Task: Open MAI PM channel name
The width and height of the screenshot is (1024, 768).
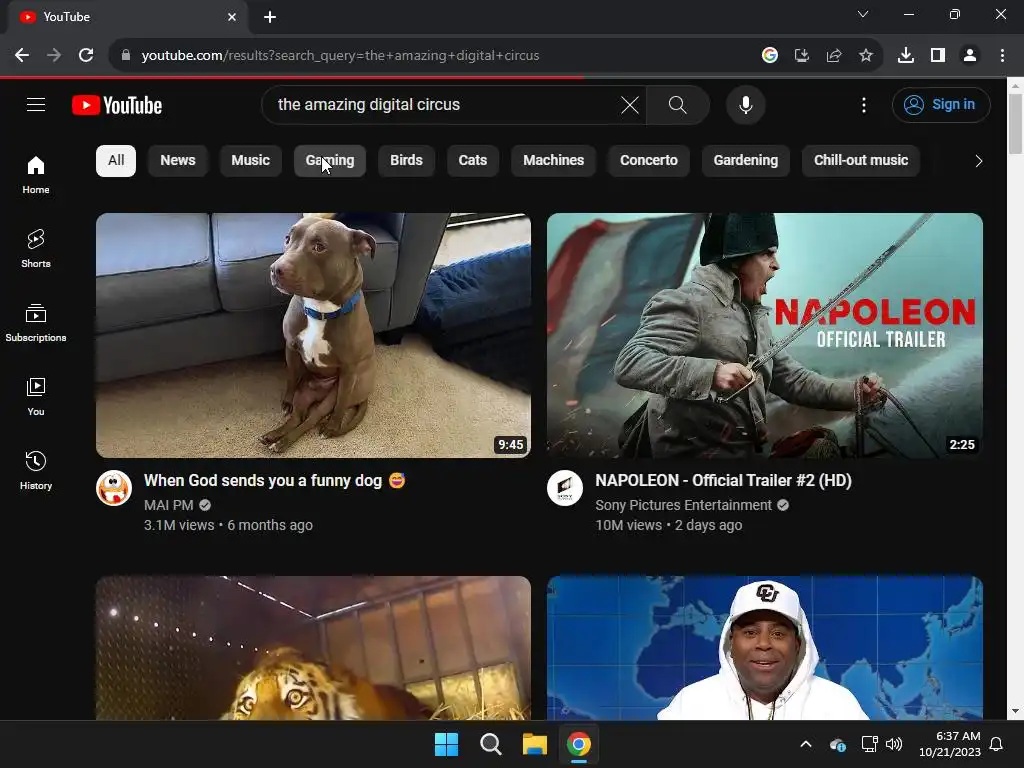Action: click(168, 505)
